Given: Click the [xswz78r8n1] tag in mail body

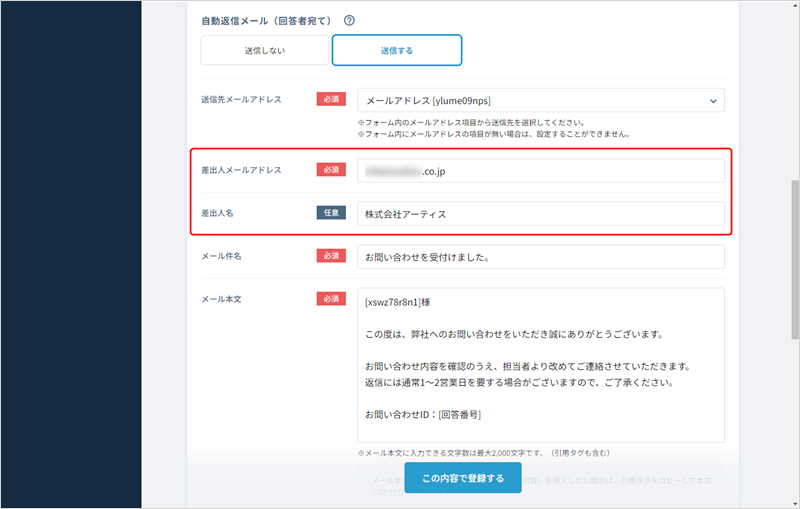Looking at the screenshot, I should coord(398,301).
